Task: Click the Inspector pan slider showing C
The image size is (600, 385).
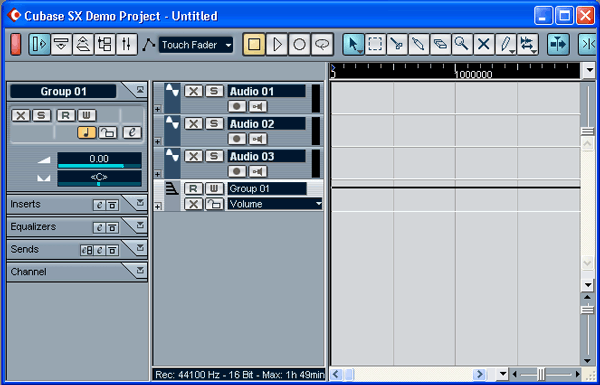Action: tap(99, 178)
